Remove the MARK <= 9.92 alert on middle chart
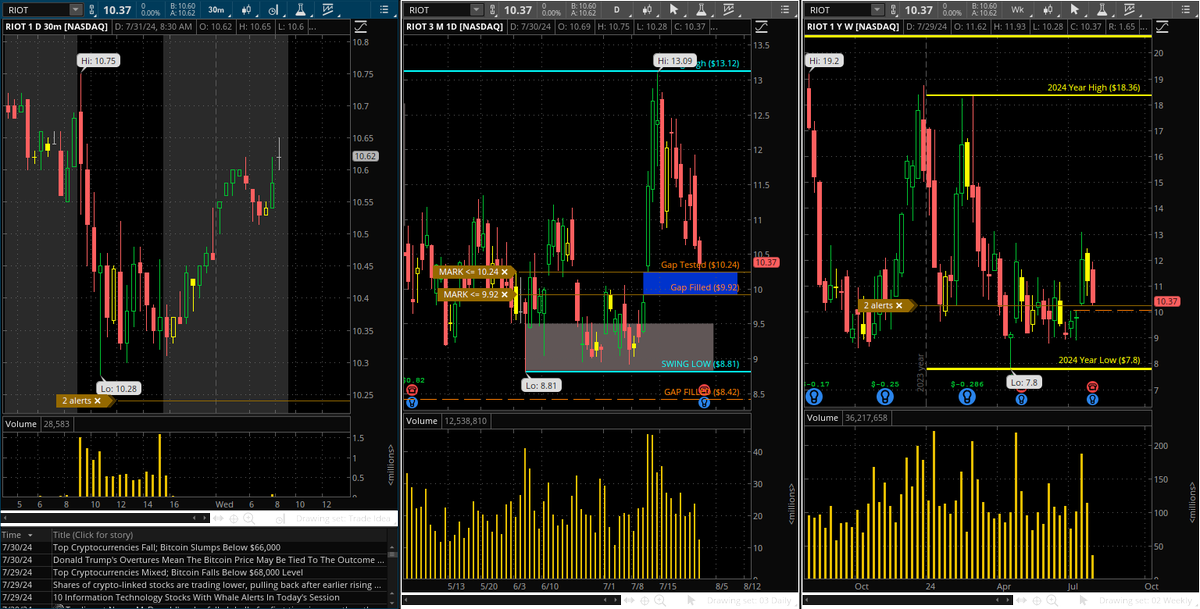The width and height of the screenshot is (1200, 609). tap(505, 295)
